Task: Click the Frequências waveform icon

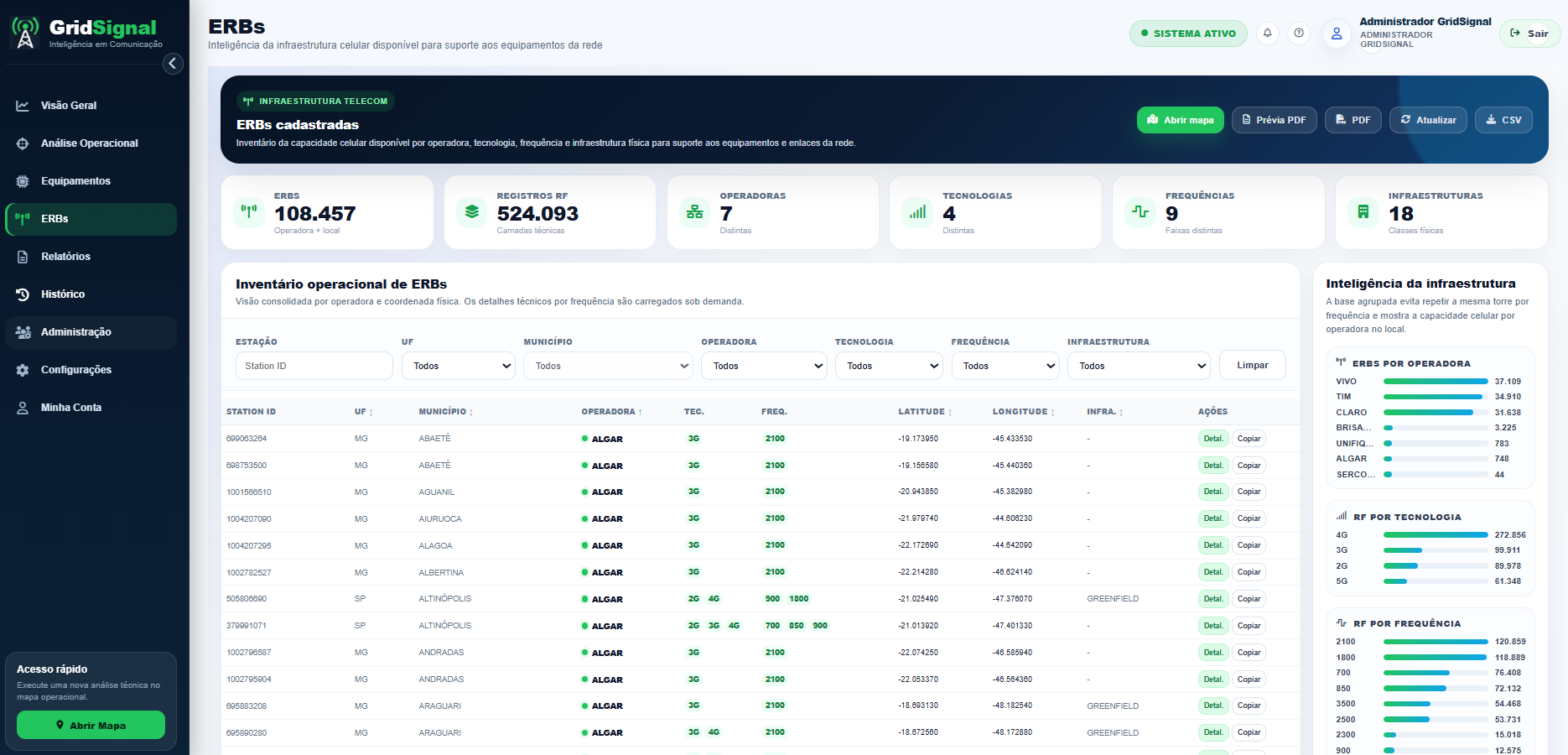Action: pos(1140,211)
